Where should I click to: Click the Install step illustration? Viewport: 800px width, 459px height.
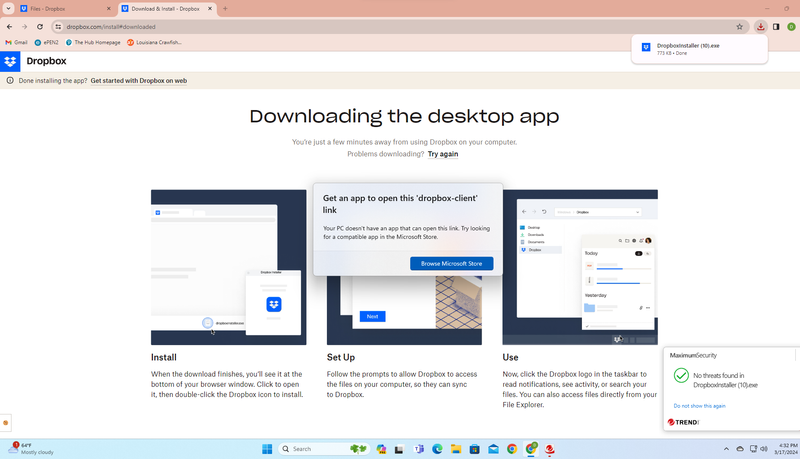tap(229, 267)
